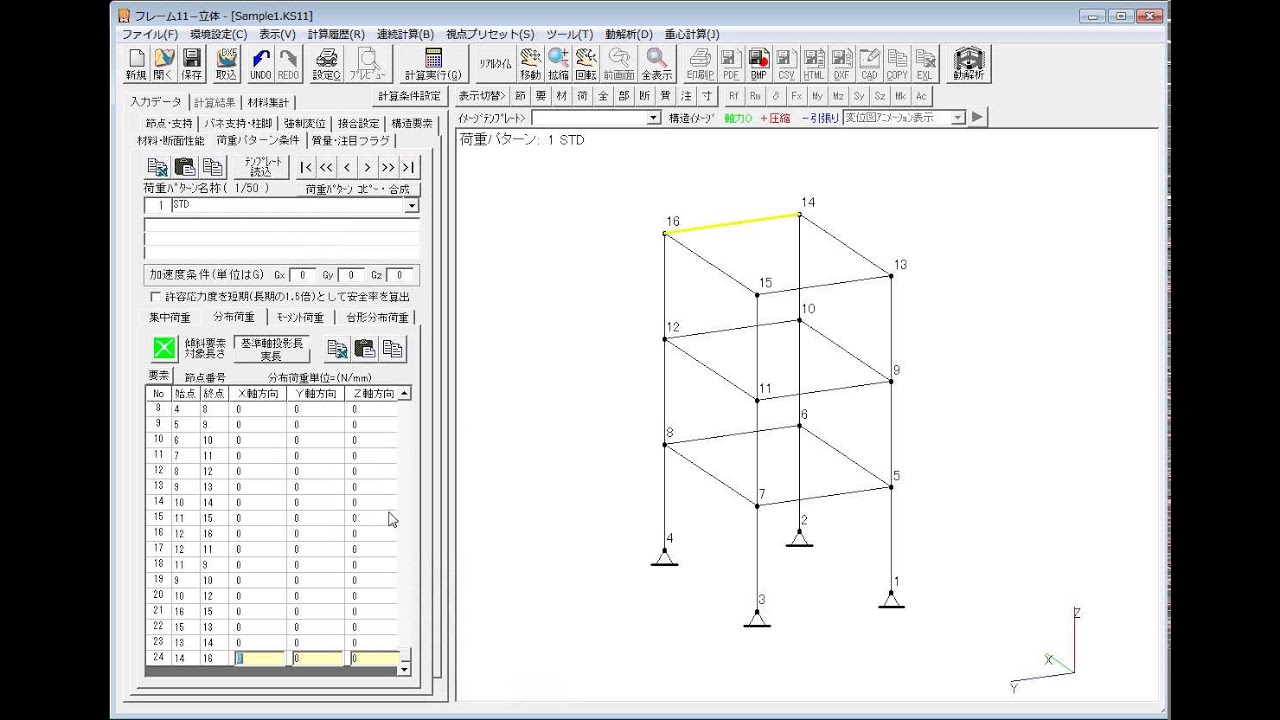The height and width of the screenshot is (720, 1280).
Task: Toggle 節 node display button
Action: 520,96
